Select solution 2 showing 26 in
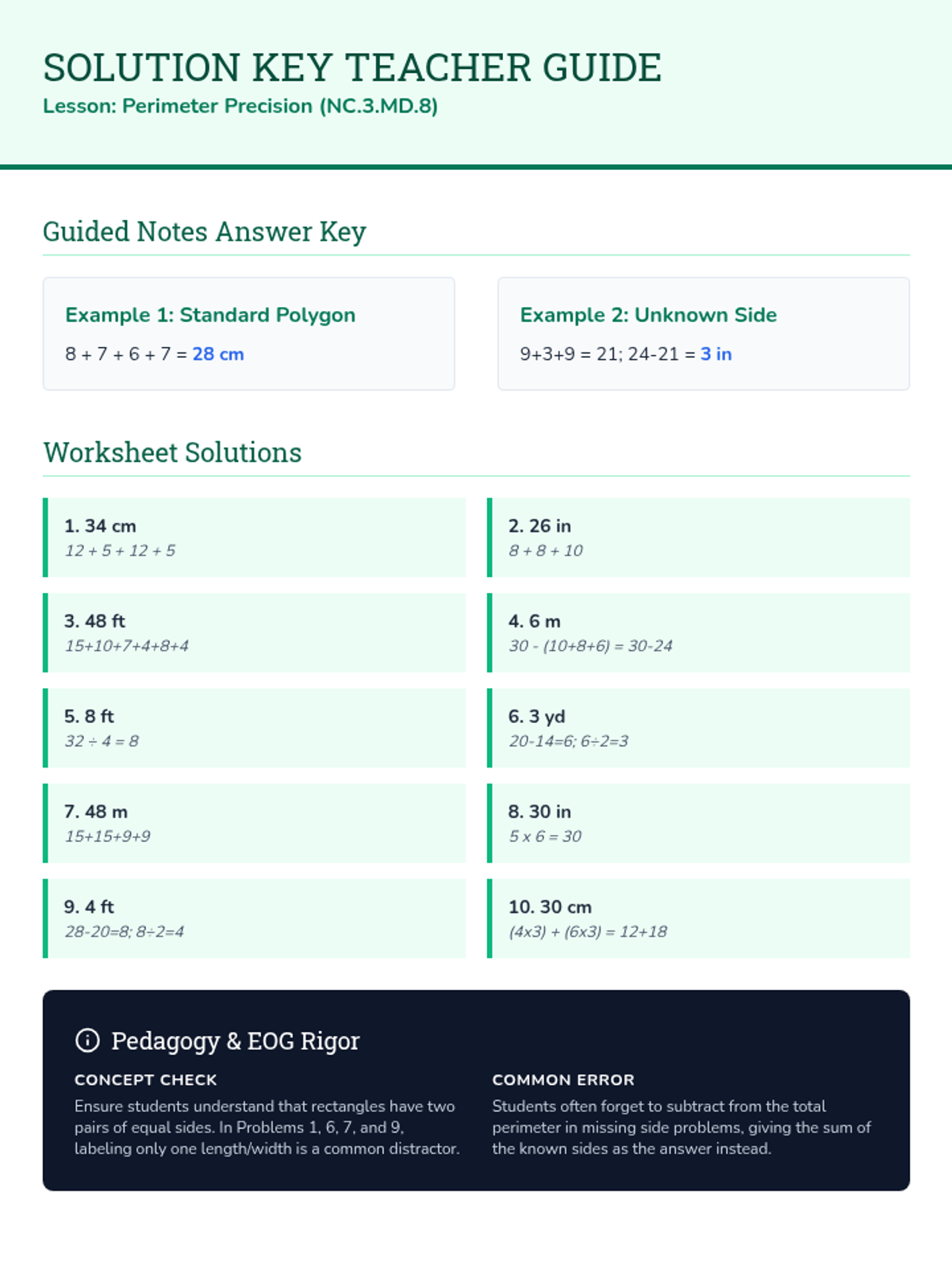 coord(698,537)
